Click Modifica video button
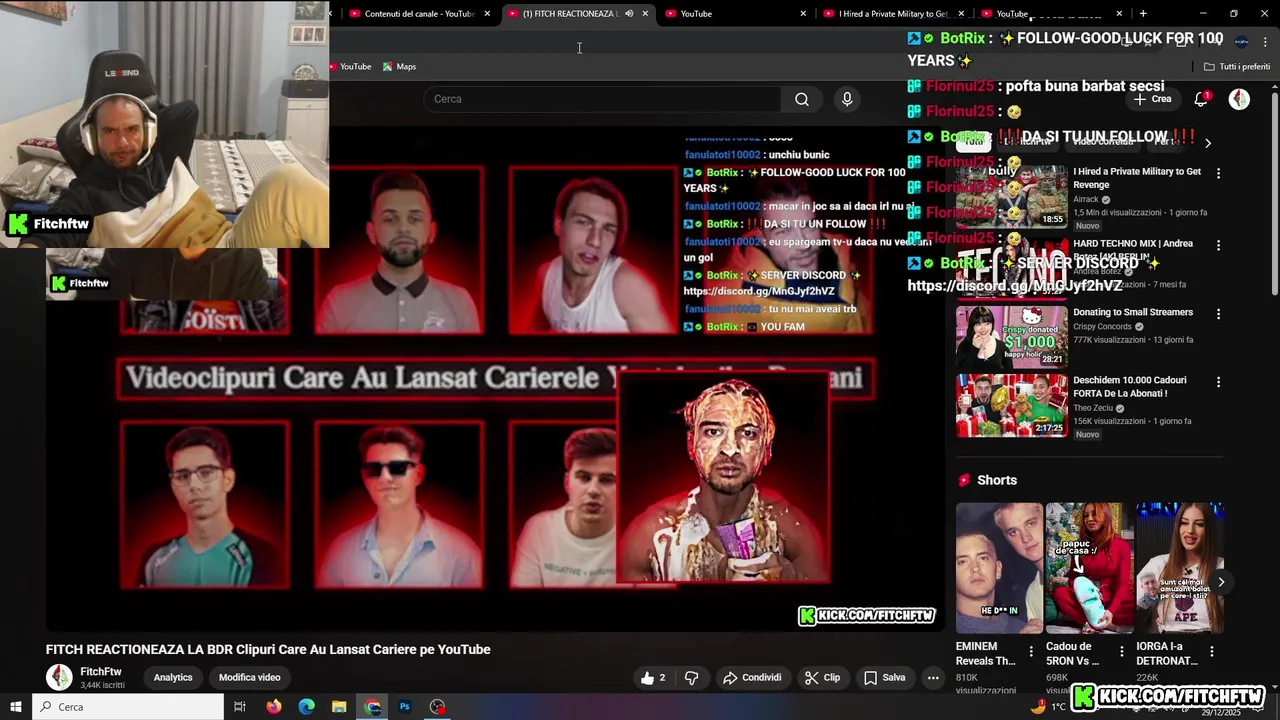The width and height of the screenshot is (1280, 720). (250, 678)
